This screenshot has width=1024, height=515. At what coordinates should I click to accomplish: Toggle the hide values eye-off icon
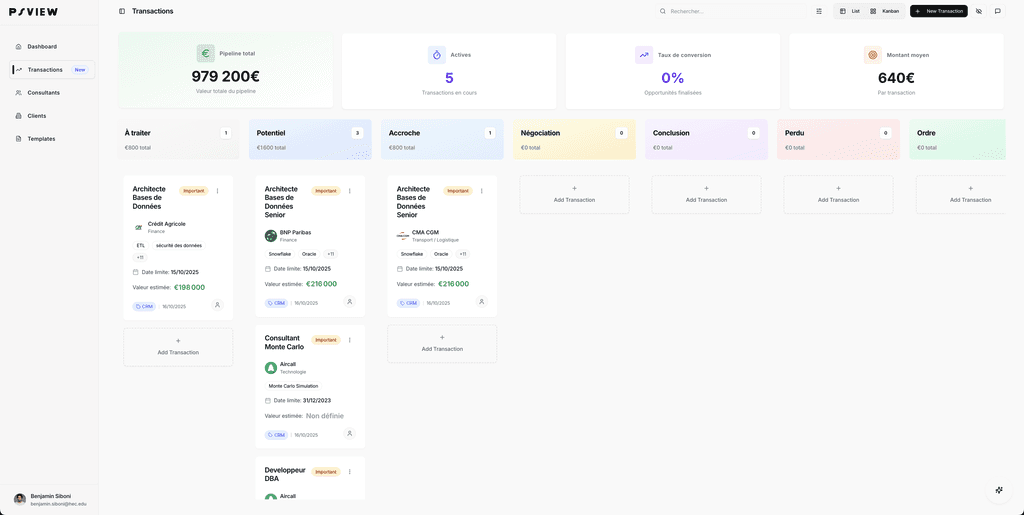978,11
